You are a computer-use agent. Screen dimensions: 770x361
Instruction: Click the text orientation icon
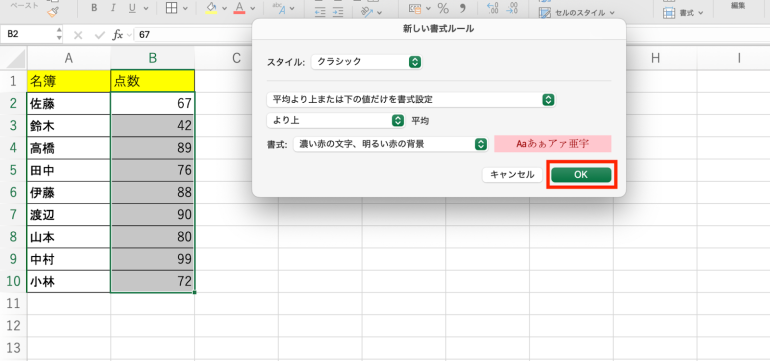pos(366,11)
